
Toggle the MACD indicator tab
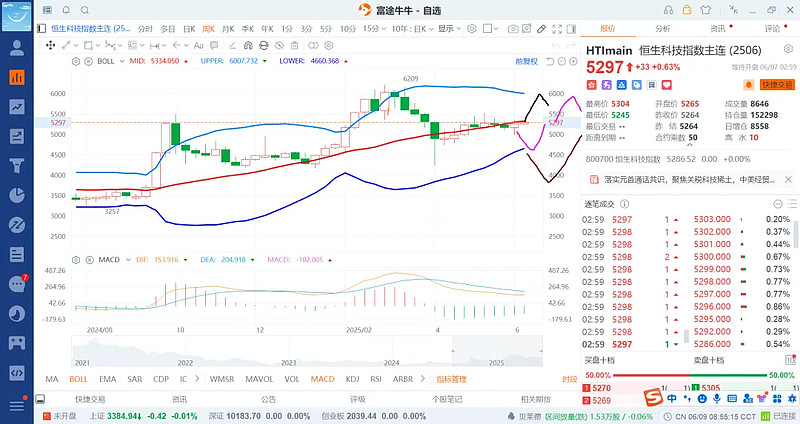tap(322, 379)
